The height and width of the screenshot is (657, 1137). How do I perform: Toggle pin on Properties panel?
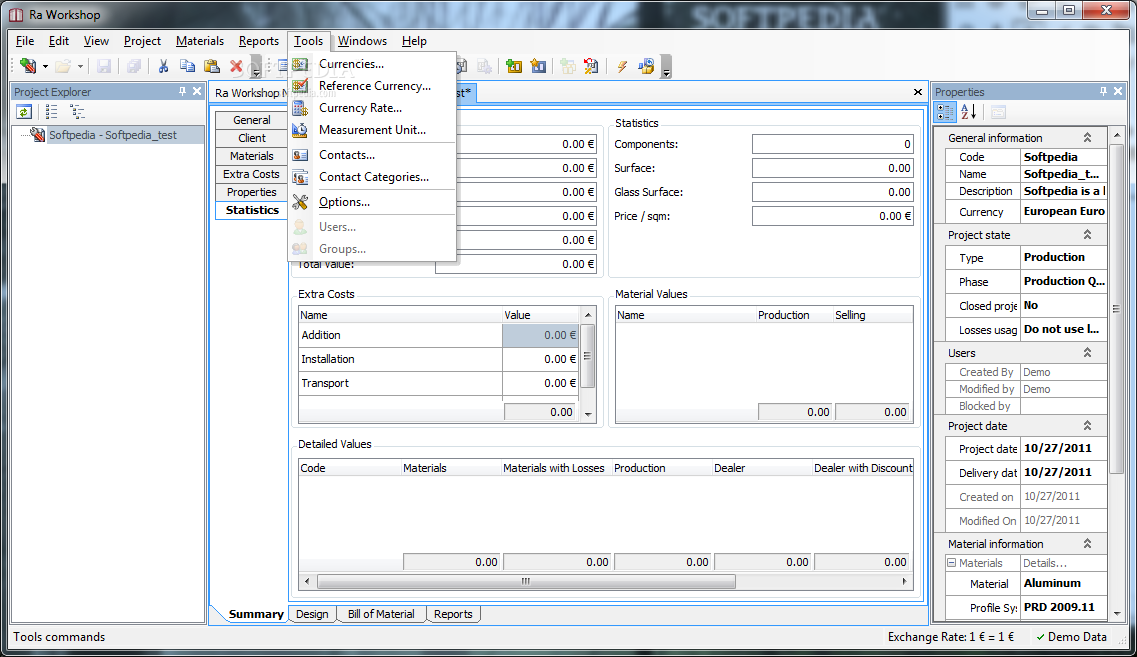click(x=1103, y=91)
